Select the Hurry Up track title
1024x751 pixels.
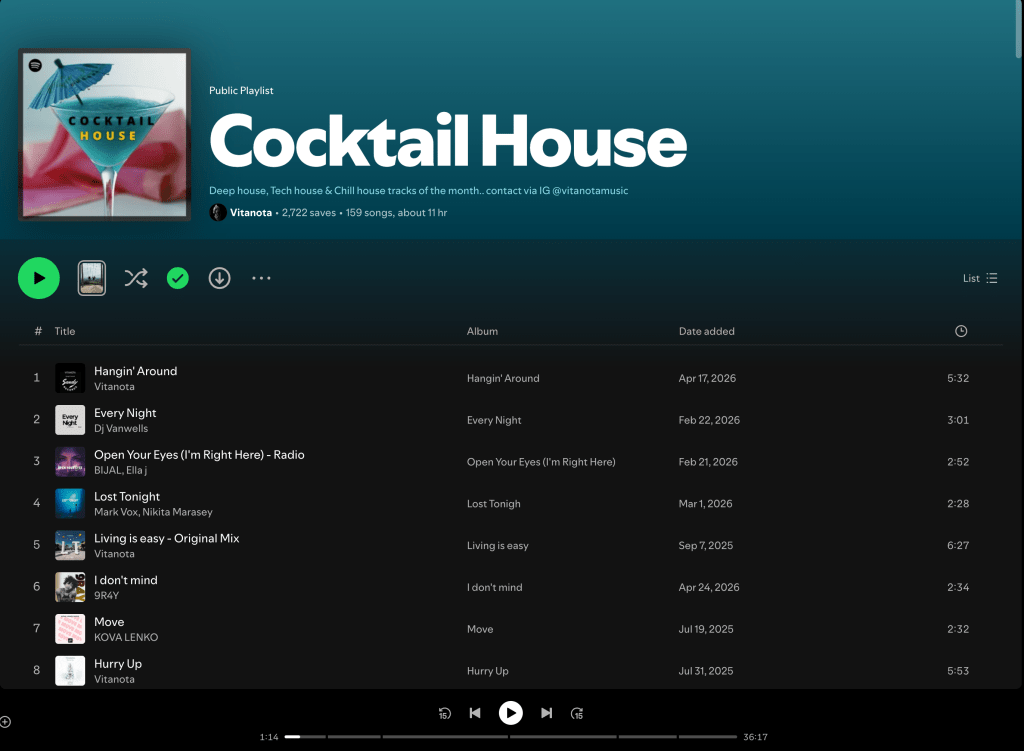118,663
